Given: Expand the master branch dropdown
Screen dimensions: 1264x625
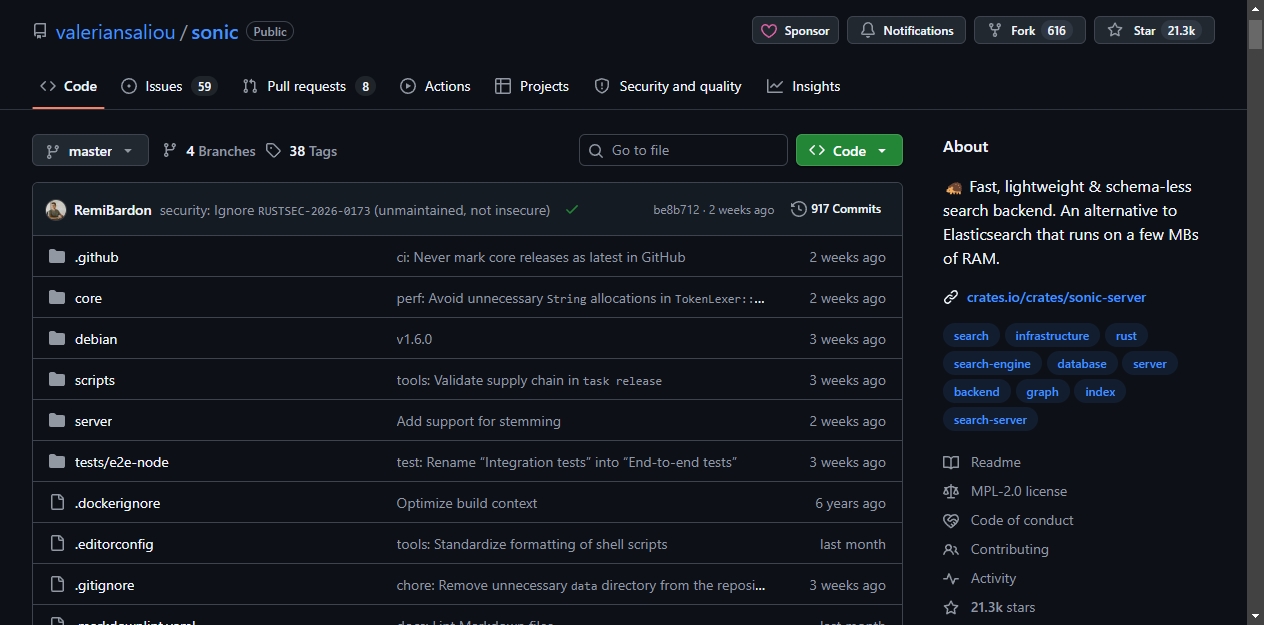Looking at the screenshot, I should tap(90, 151).
